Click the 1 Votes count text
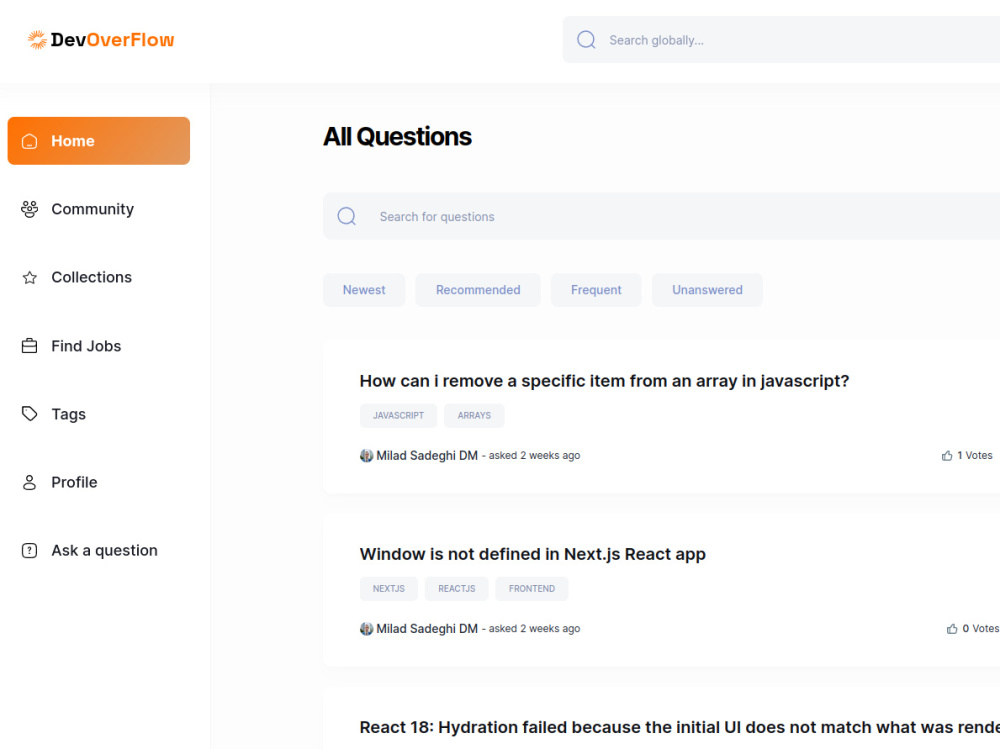The width and height of the screenshot is (1000, 749). click(975, 456)
